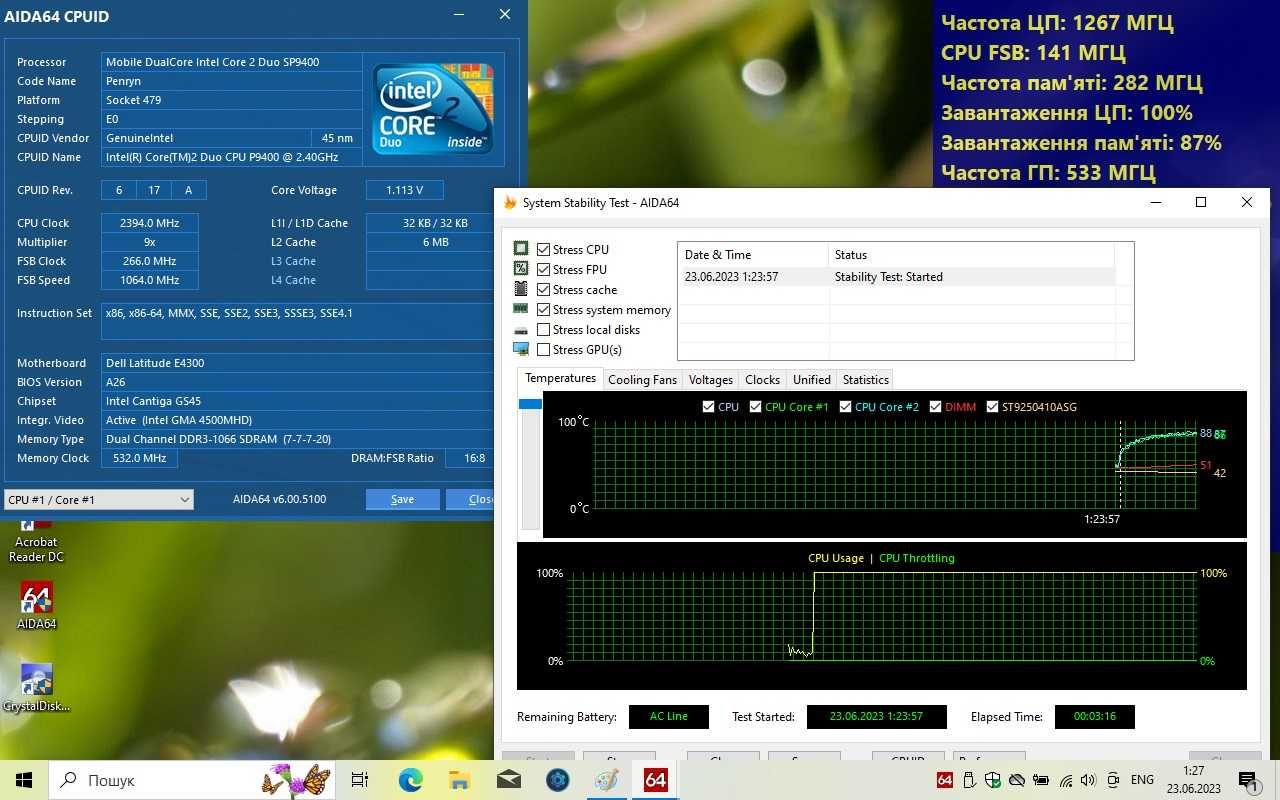The image size is (1280, 800).
Task: Click the monitor icon beside Stress GPU(s)
Action: tap(520, 349)
